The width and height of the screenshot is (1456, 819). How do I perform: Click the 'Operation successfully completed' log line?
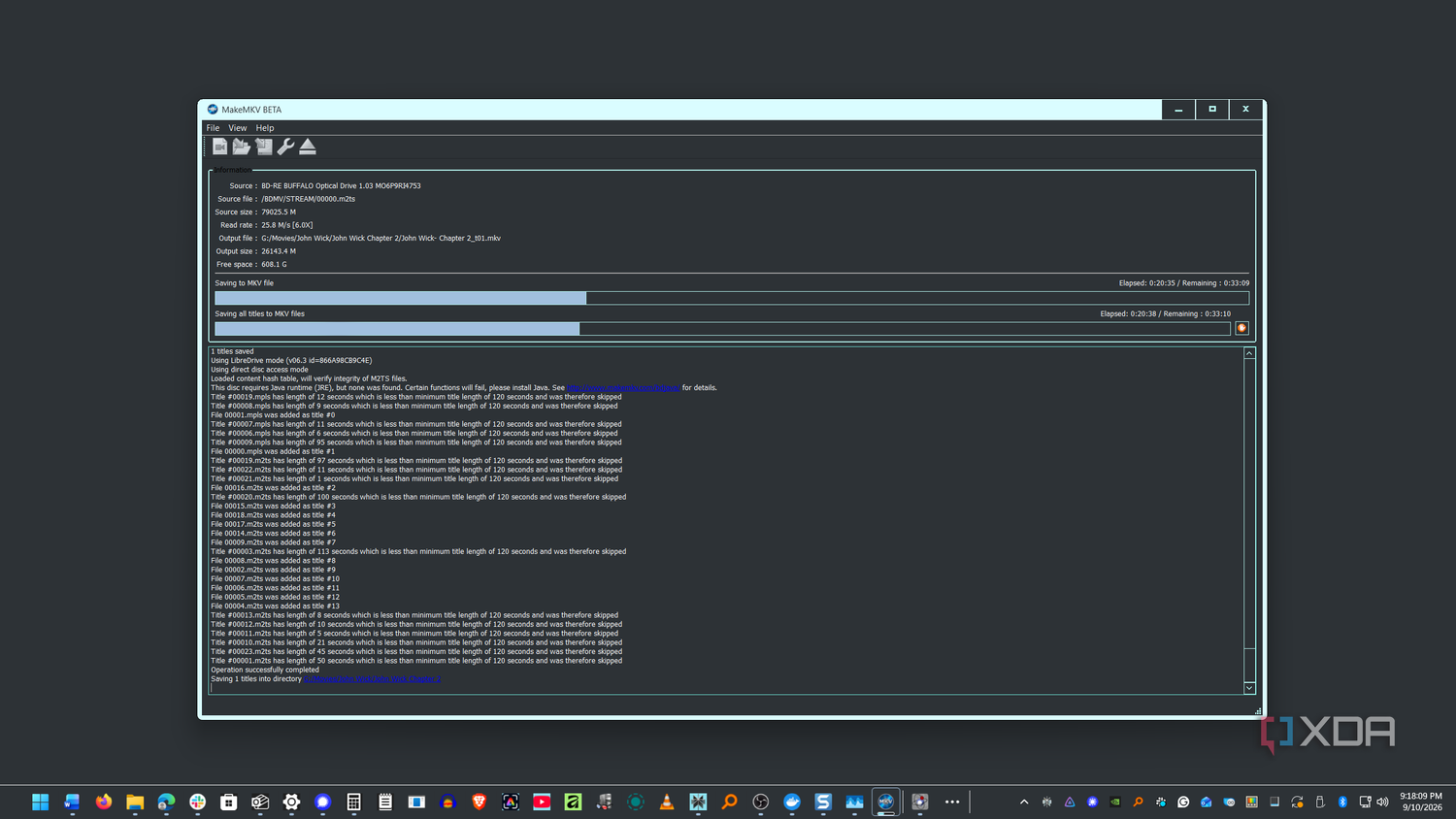point(265,670)
